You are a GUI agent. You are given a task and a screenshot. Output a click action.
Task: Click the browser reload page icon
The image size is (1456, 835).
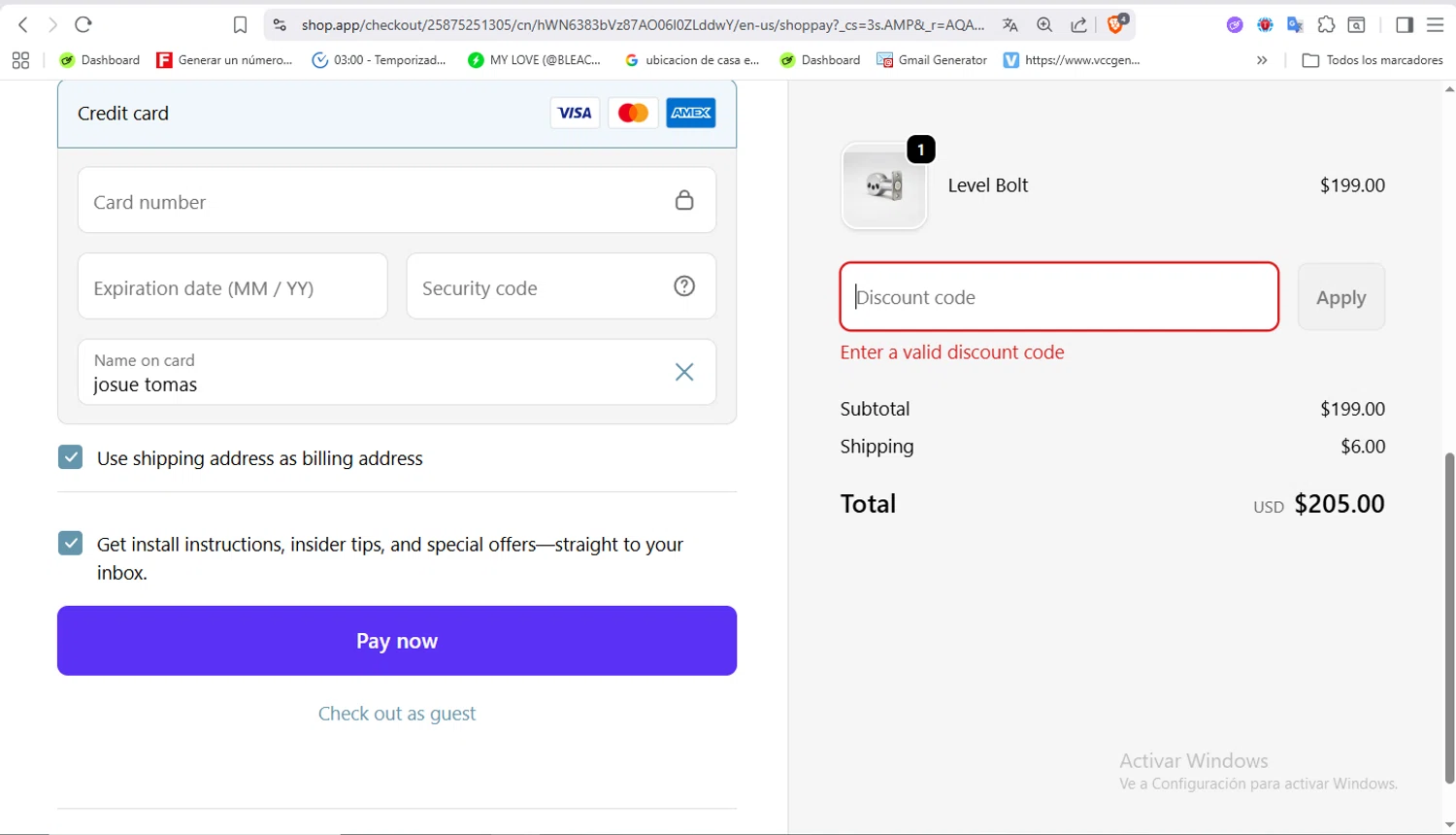pyautogui.click(x=83, y=25)
